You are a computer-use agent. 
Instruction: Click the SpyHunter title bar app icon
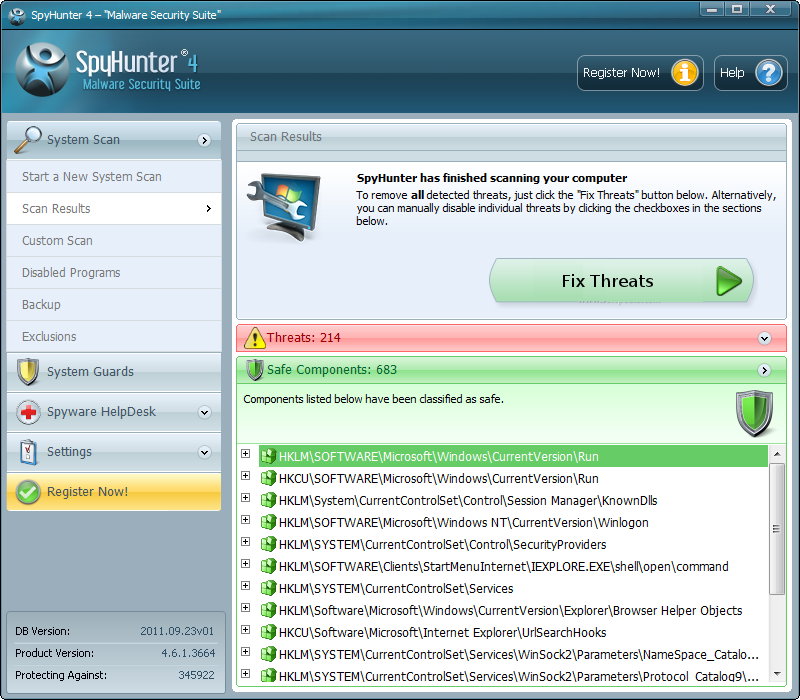pos(17,15)
